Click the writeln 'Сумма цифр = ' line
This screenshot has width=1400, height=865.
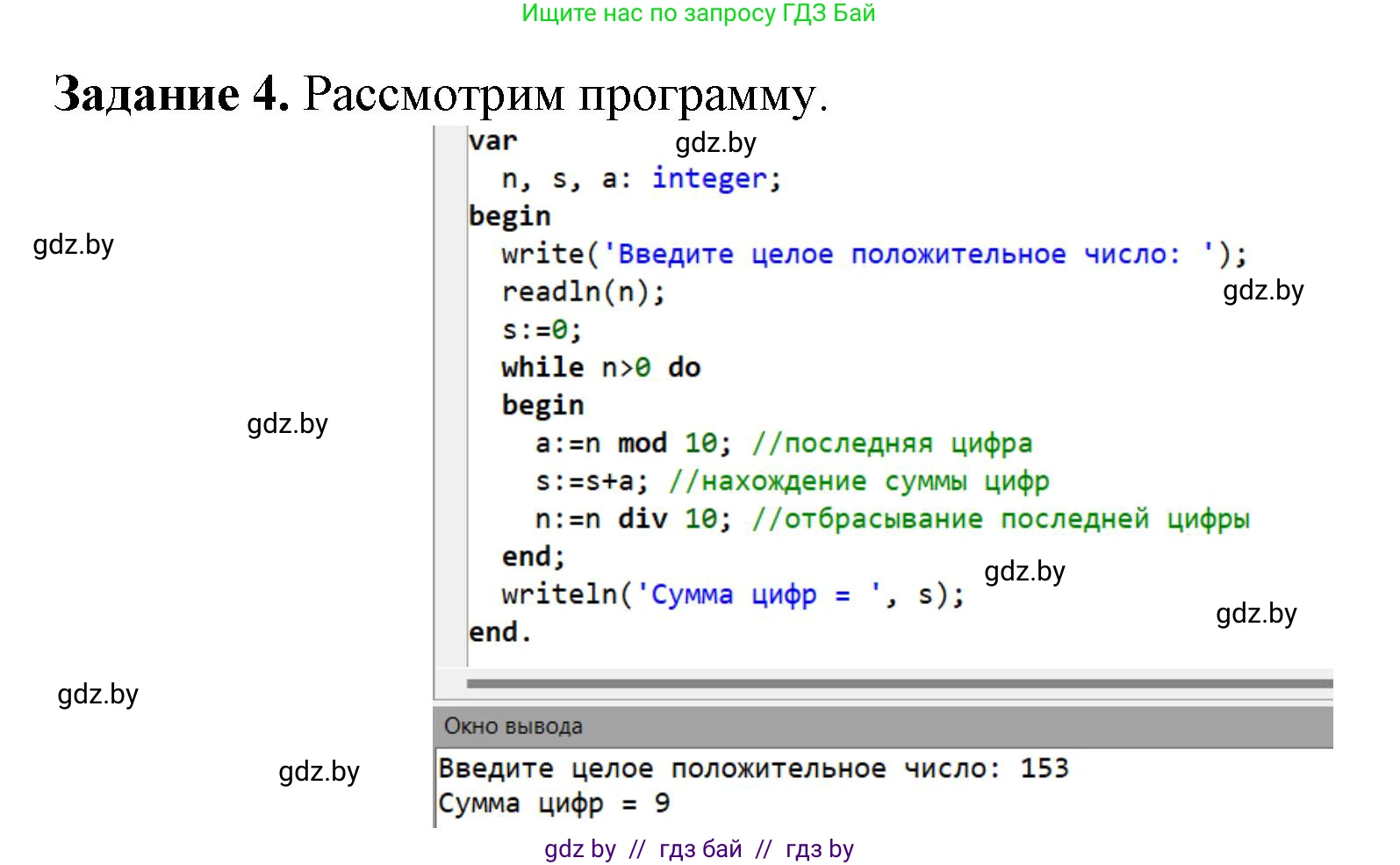click(732, 595)
